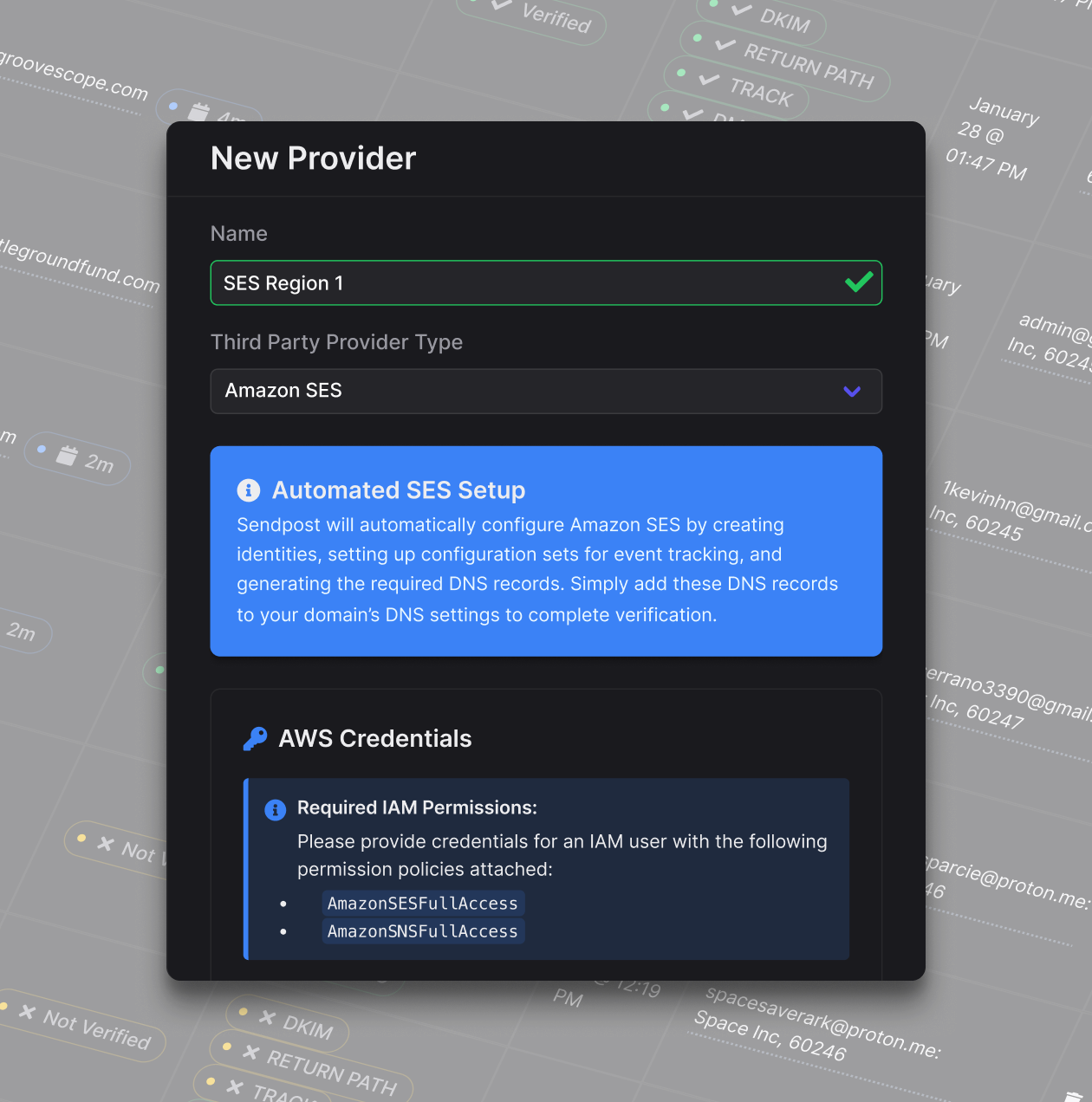
Task: Click the green DKIM badge with checkmark
Action: pos(771,17)
